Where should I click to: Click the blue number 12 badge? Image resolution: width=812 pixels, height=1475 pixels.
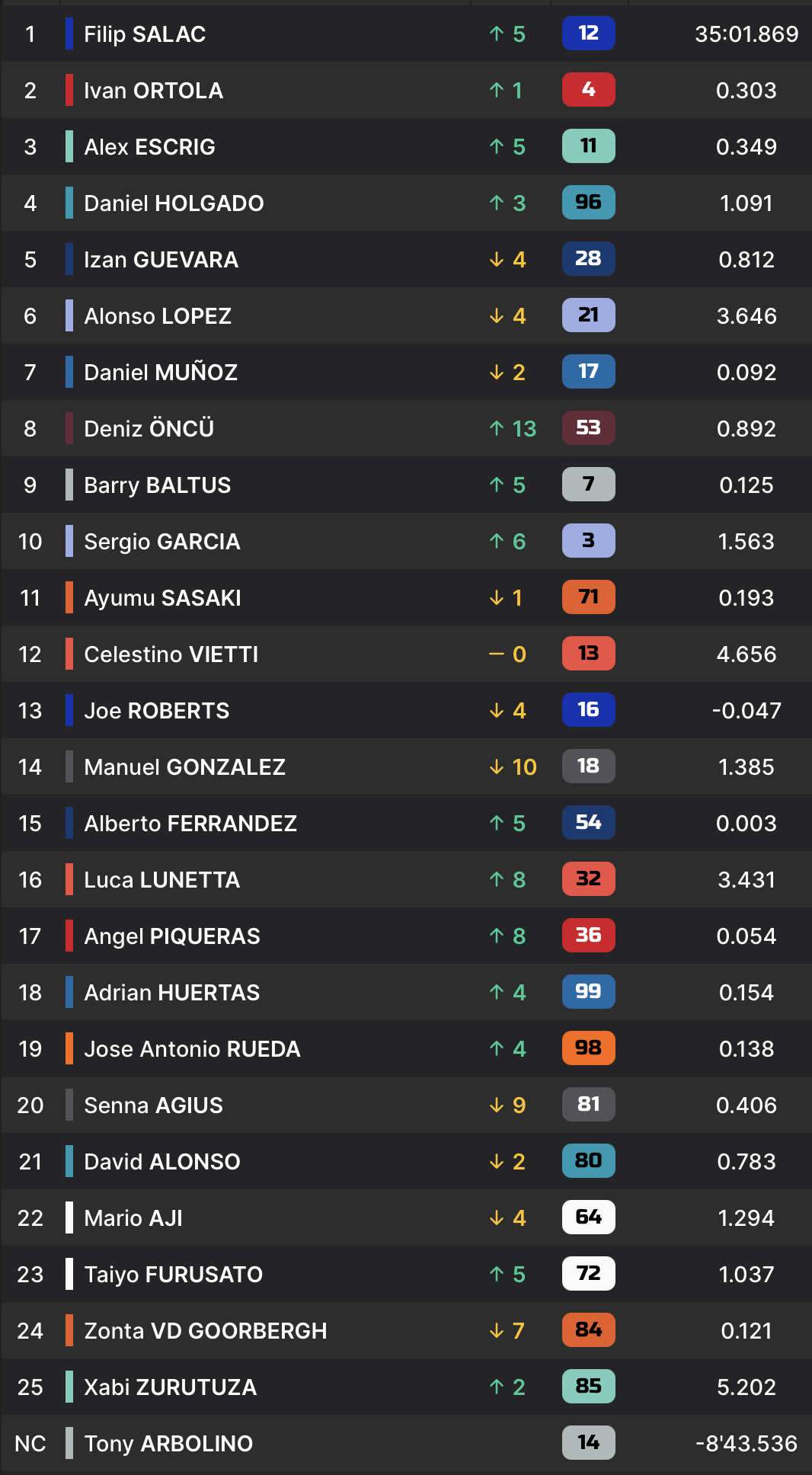tap(588, 34)
